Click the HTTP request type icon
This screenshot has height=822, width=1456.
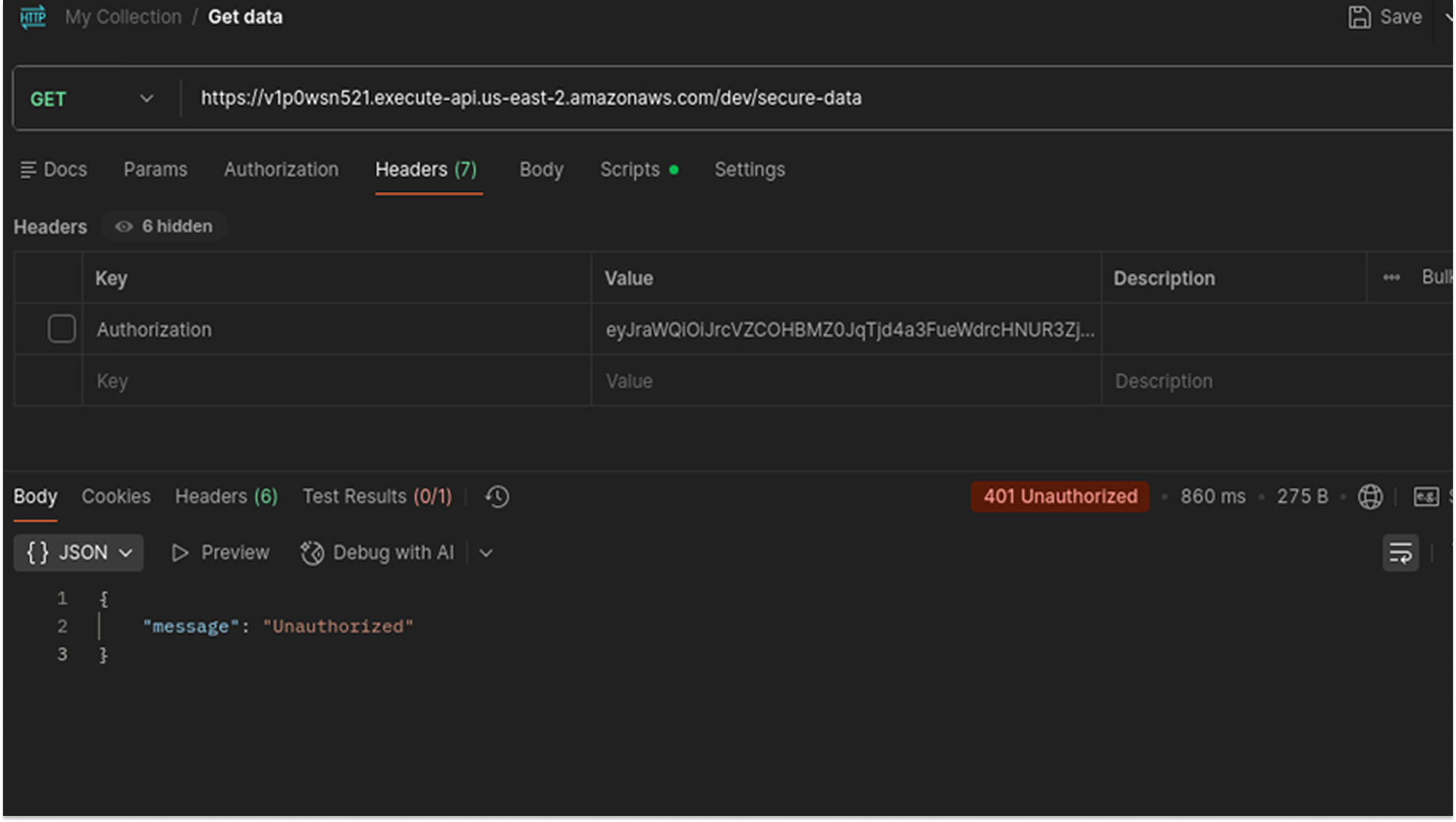[32, 17]
